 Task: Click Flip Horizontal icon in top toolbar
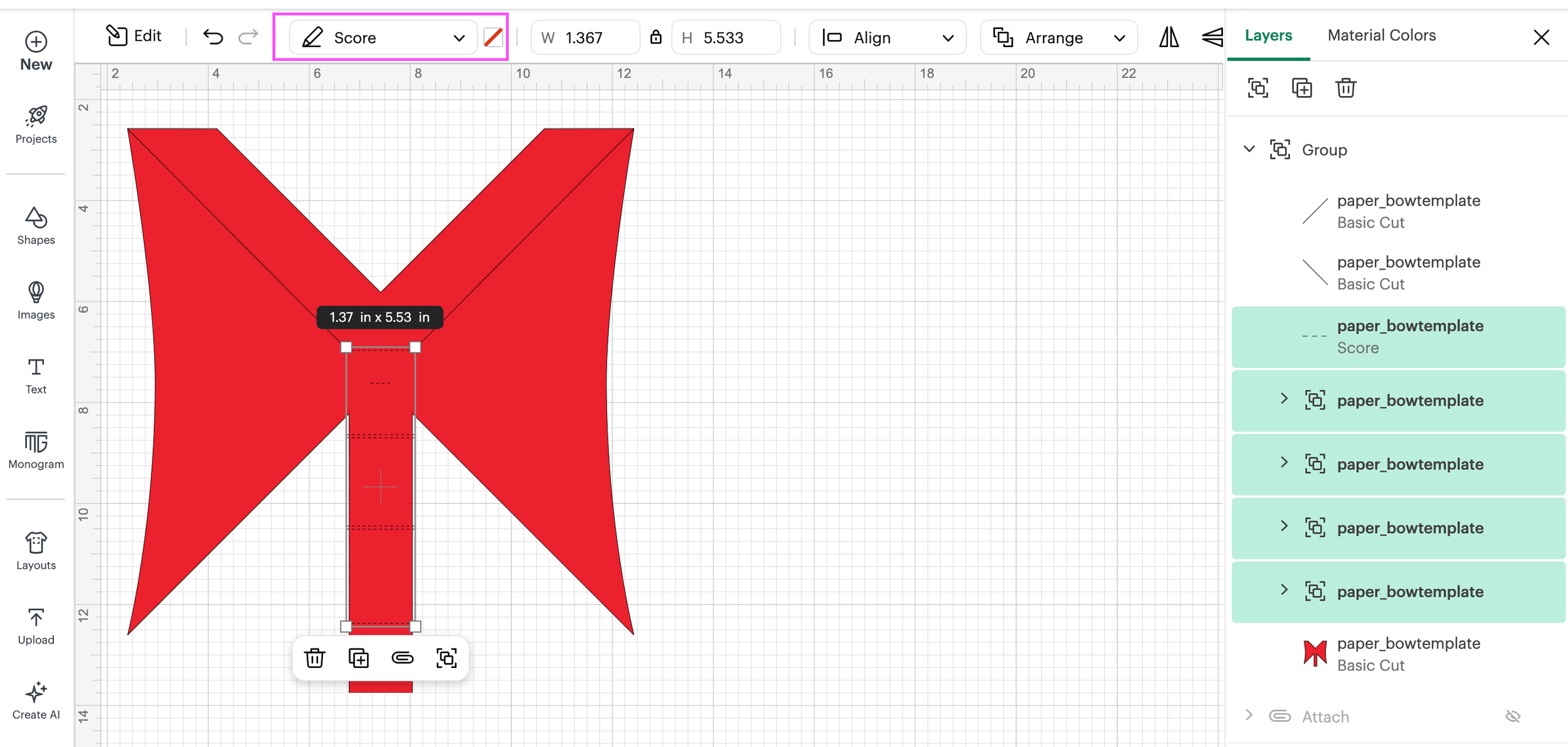(x=1168, y=38)
